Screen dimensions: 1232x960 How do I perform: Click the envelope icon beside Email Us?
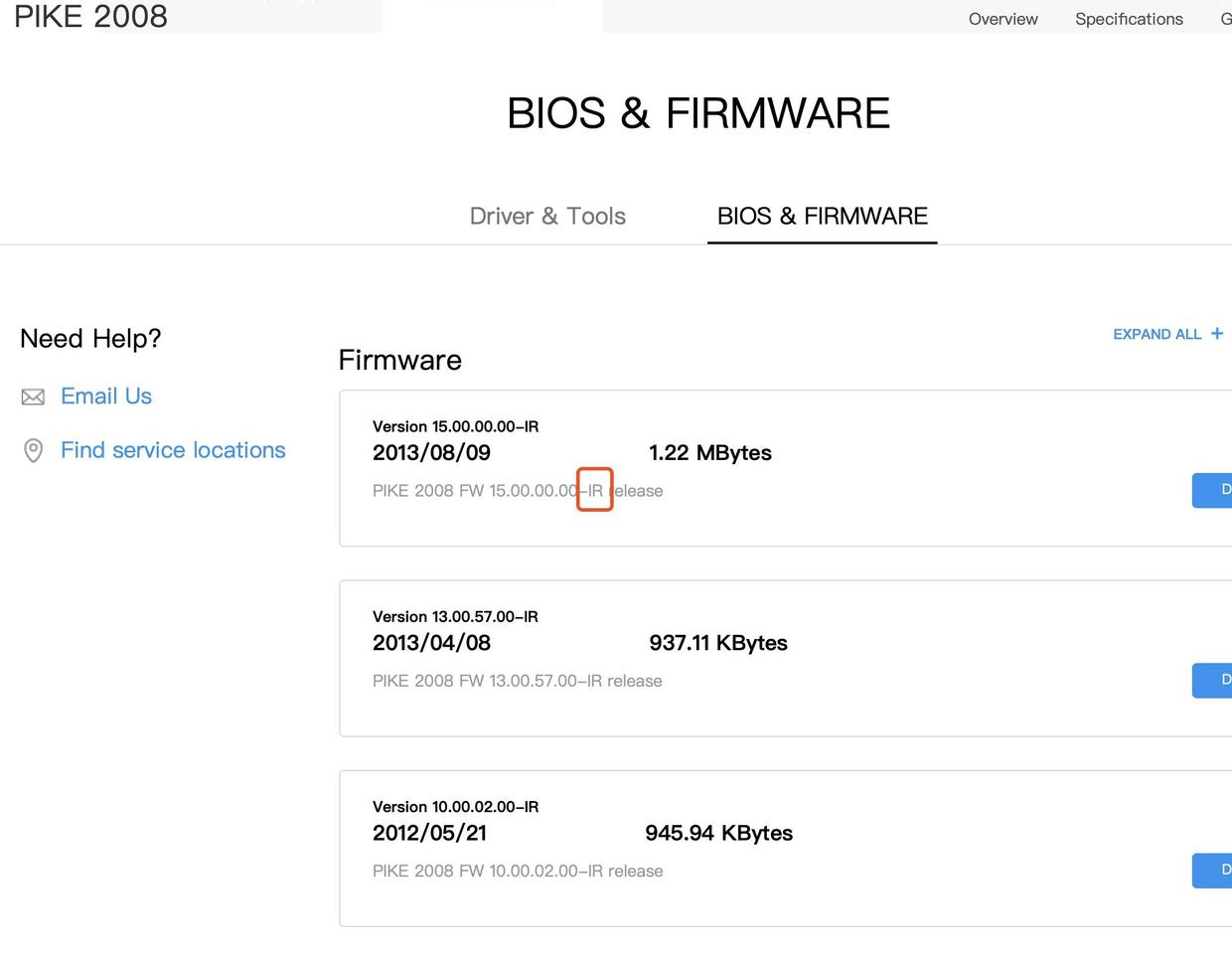pos(33,398)
